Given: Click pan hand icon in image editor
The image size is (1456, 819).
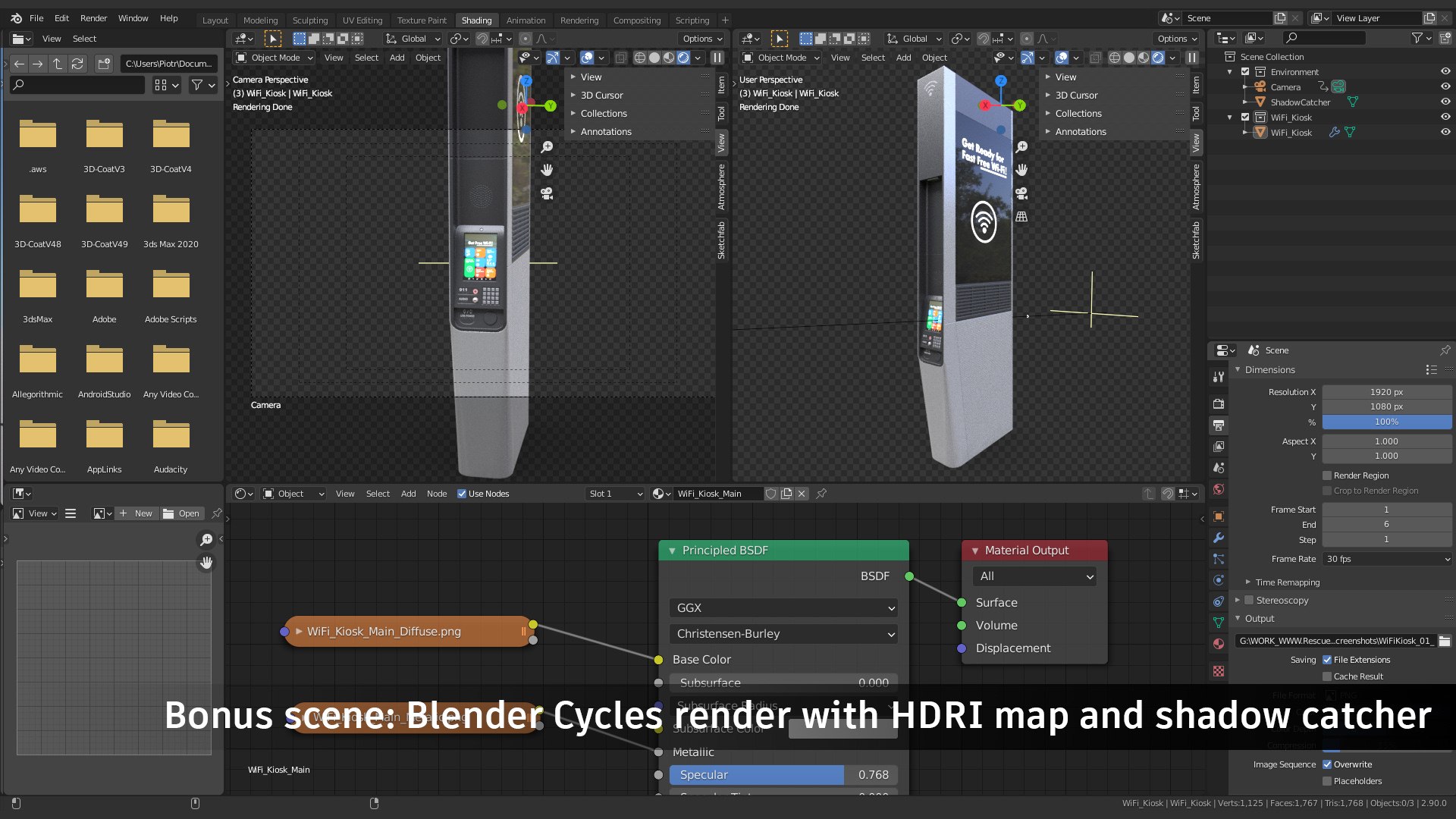Looking at the screenshot, I should point(206,563).
